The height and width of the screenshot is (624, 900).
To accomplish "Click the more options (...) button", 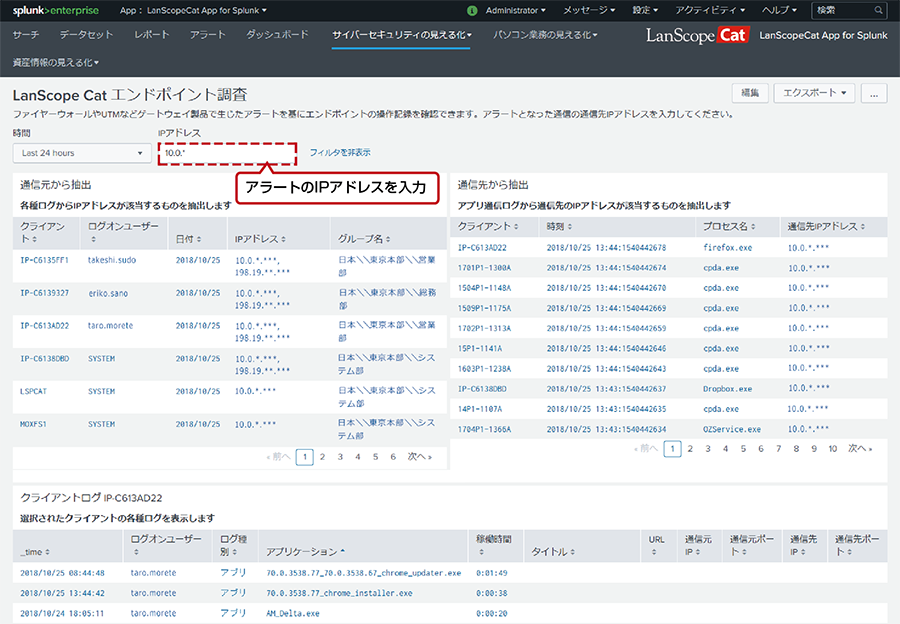I will 874,93.
